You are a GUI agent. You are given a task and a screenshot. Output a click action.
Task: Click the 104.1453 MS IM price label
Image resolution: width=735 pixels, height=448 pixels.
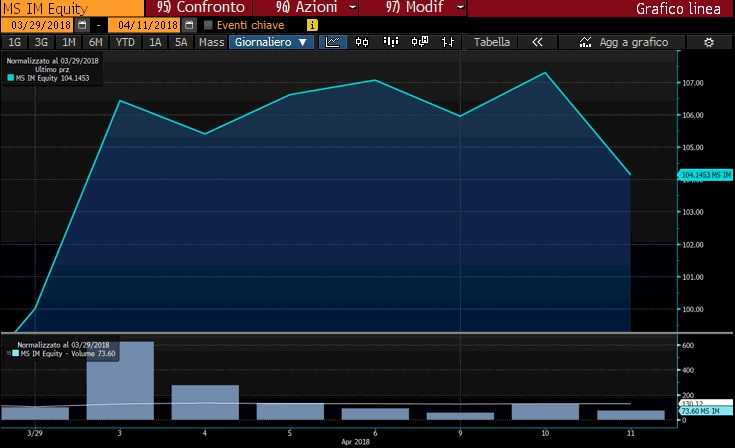[705, 175]
